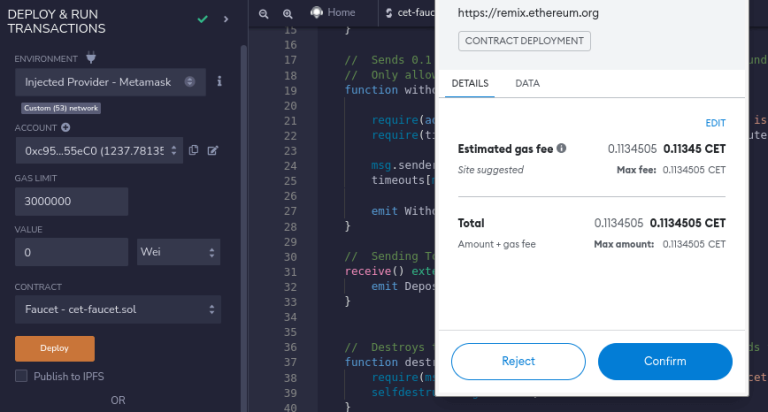768x412 pixels.
Task: Open the environment info icon
Action: (x=219, y=81)
